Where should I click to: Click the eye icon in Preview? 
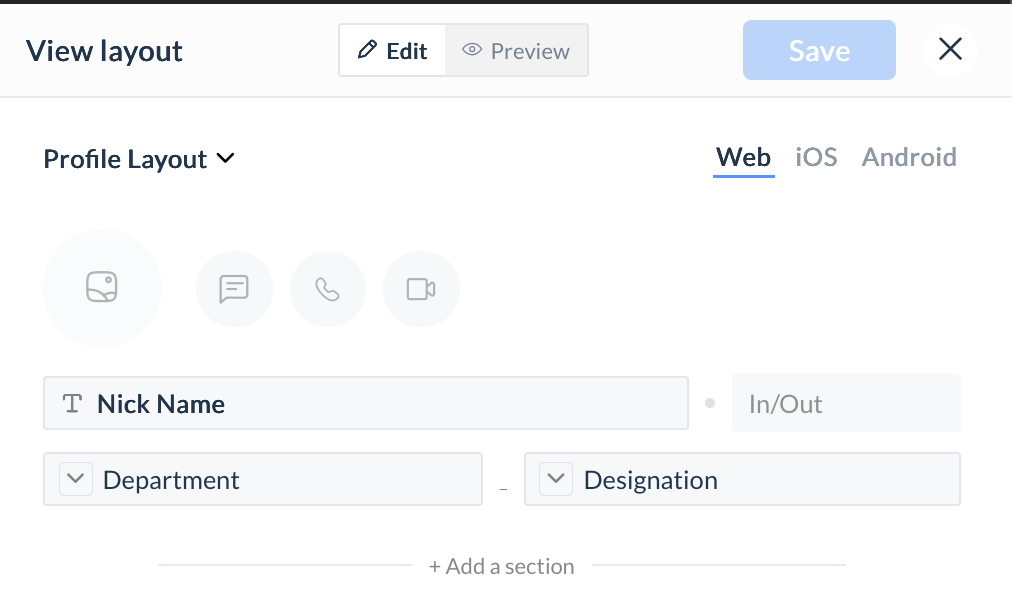click(472, 50)
